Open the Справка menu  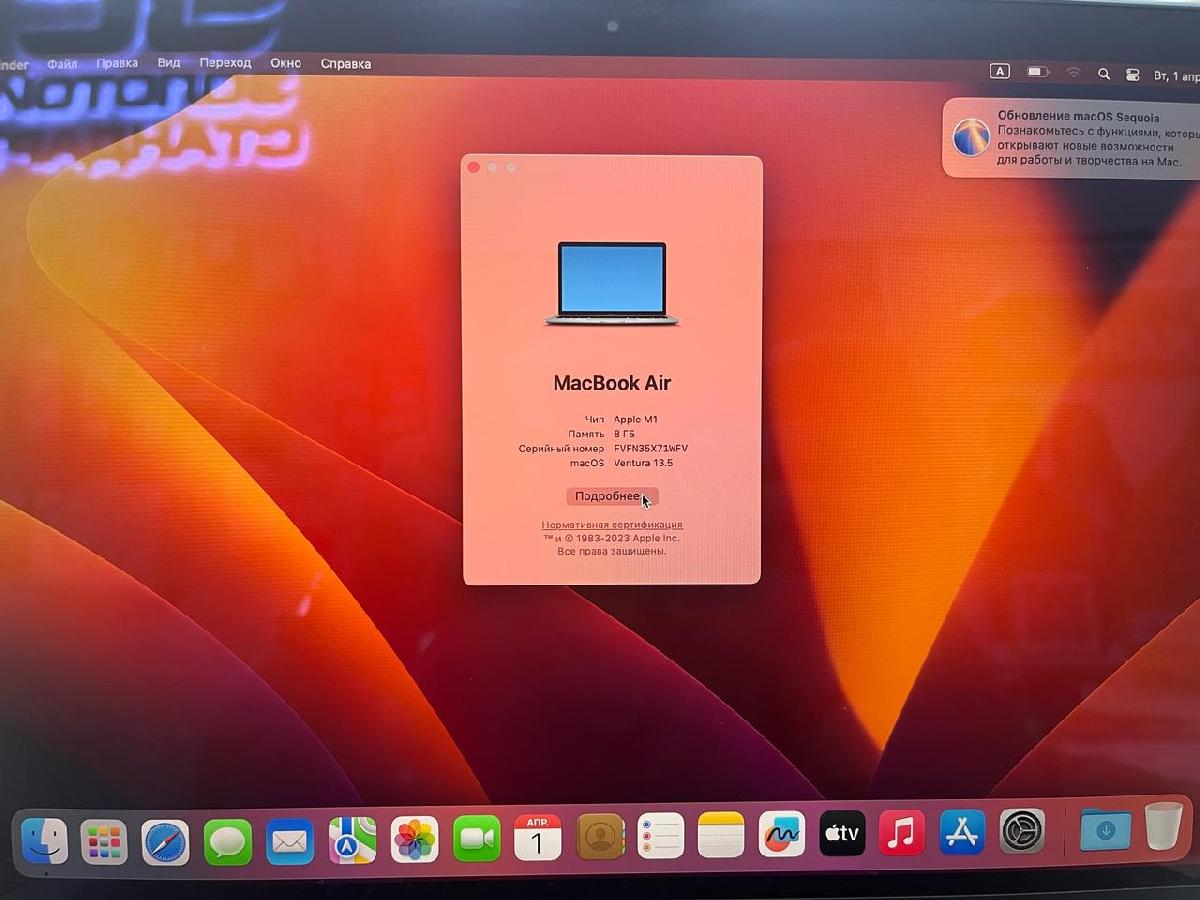[346, 64]
